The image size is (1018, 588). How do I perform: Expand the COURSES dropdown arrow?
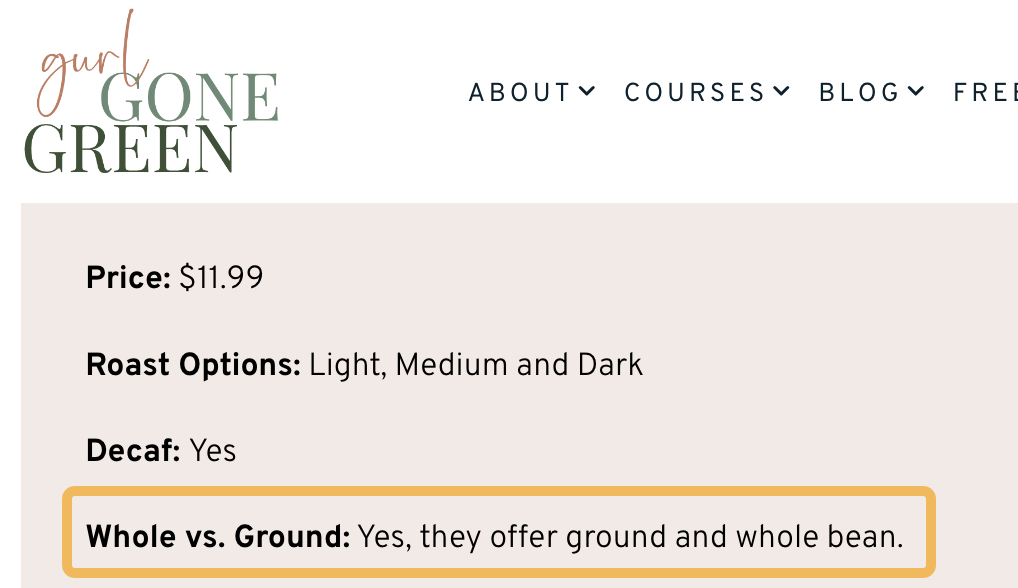pyautogui.click(x=781, y=92)
